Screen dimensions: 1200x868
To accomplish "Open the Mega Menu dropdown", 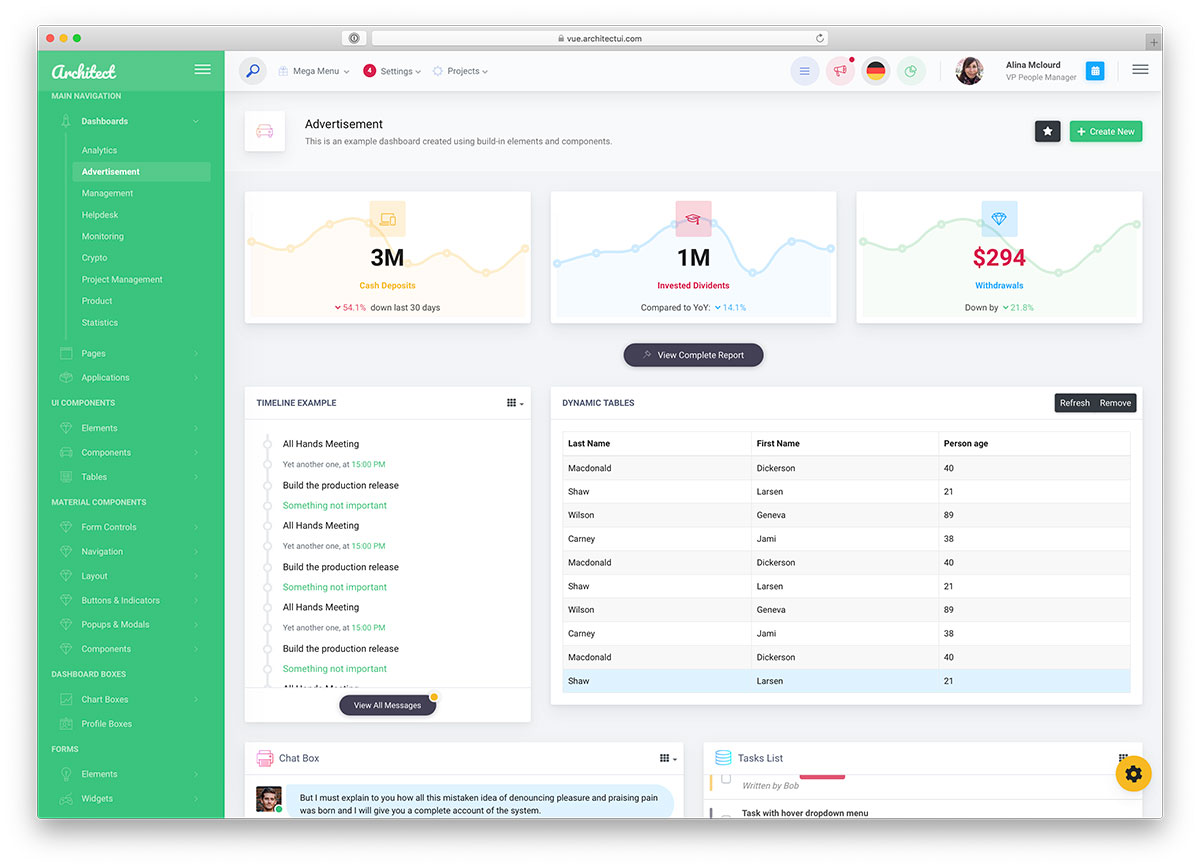I will click(x=314, y=72).
